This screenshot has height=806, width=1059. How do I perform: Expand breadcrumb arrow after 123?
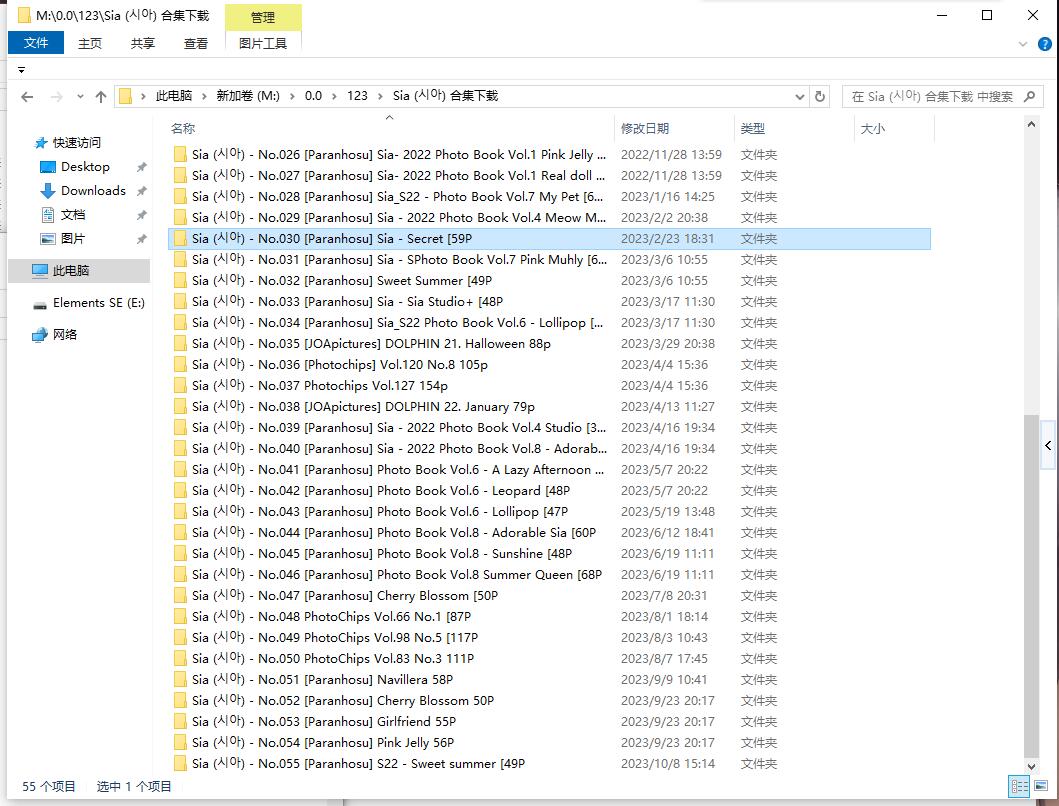(381, 97)
